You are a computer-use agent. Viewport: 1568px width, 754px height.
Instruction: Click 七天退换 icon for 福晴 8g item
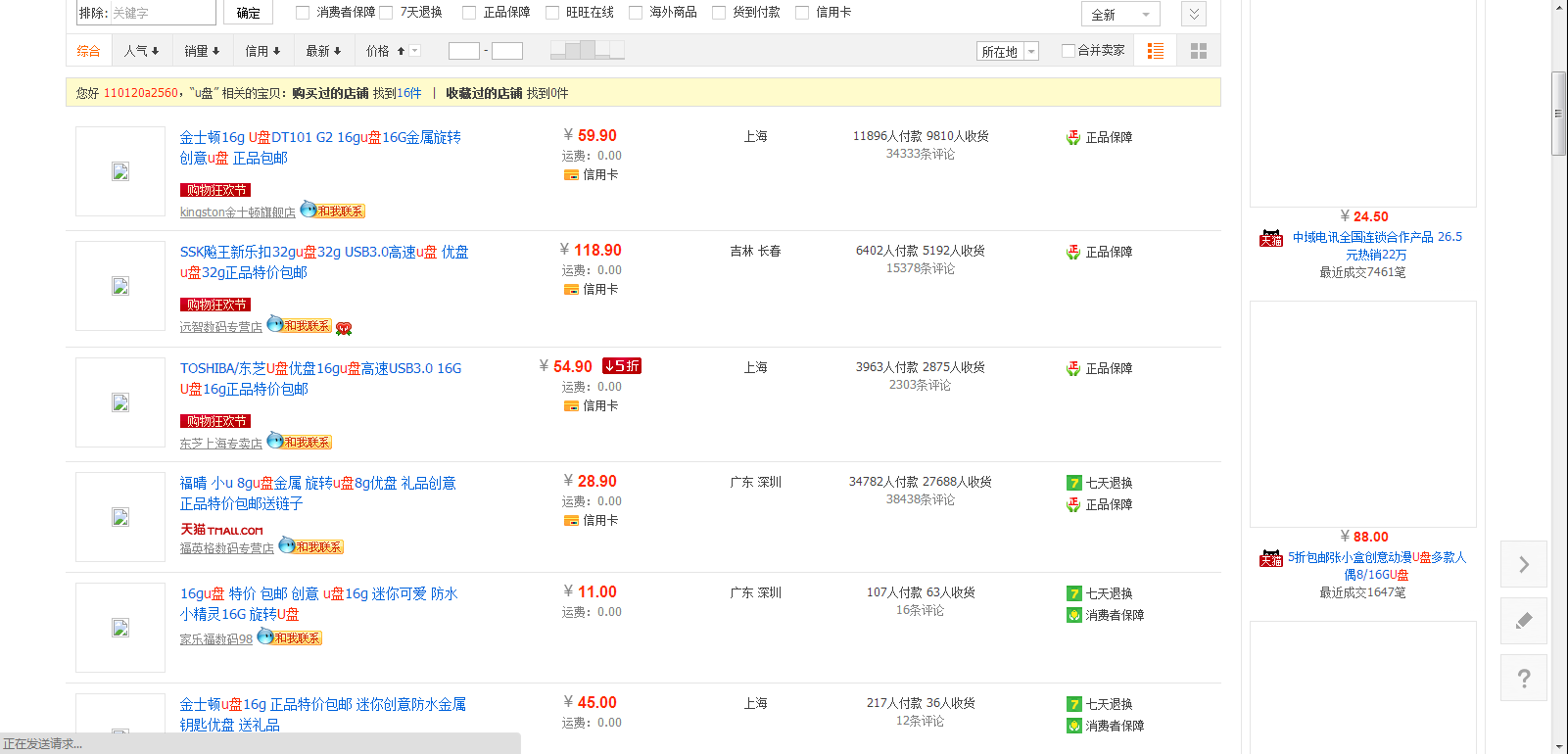tap(1073, 483)
